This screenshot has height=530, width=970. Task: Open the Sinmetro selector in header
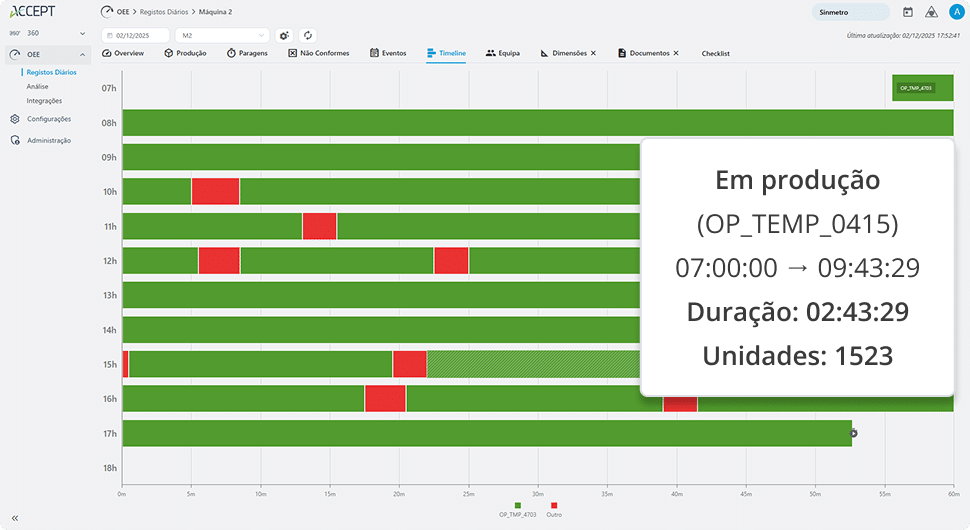[850, 12]
